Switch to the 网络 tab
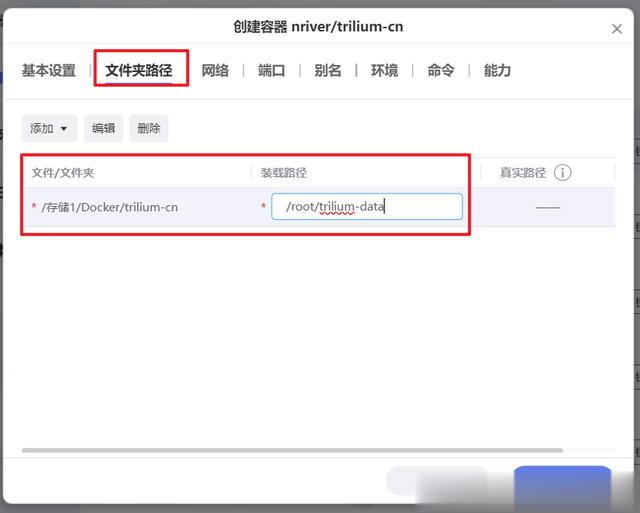The height and width of the screenshot is (513, 640). coord(215,70)
